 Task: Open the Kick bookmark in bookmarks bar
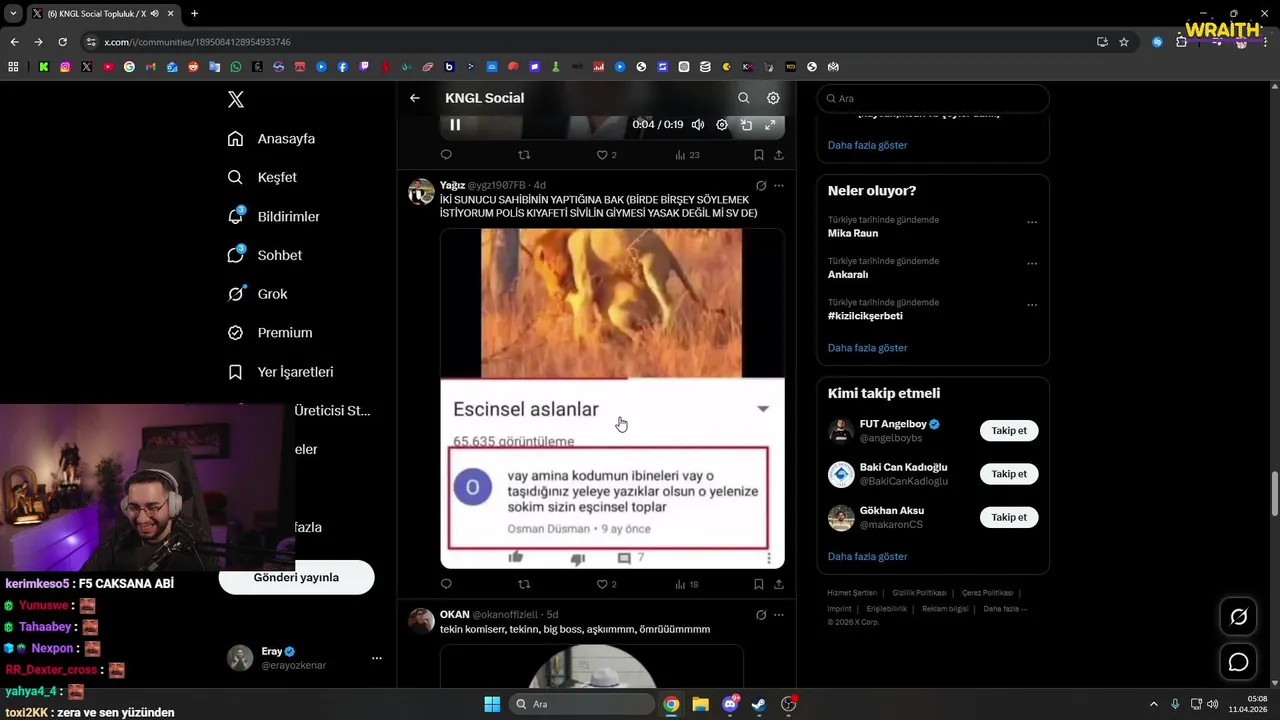tap(44, 67)
